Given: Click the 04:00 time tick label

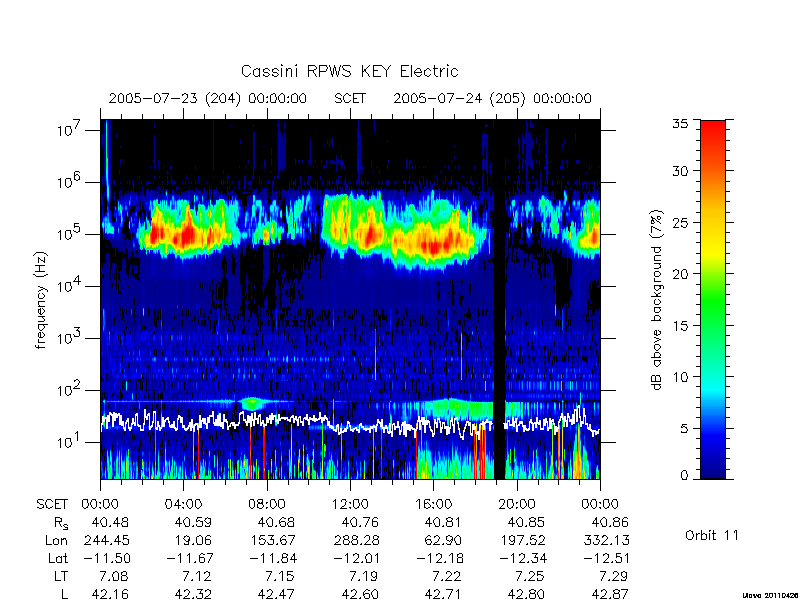Looking at the screenshot, I should [x=183, y=504].
